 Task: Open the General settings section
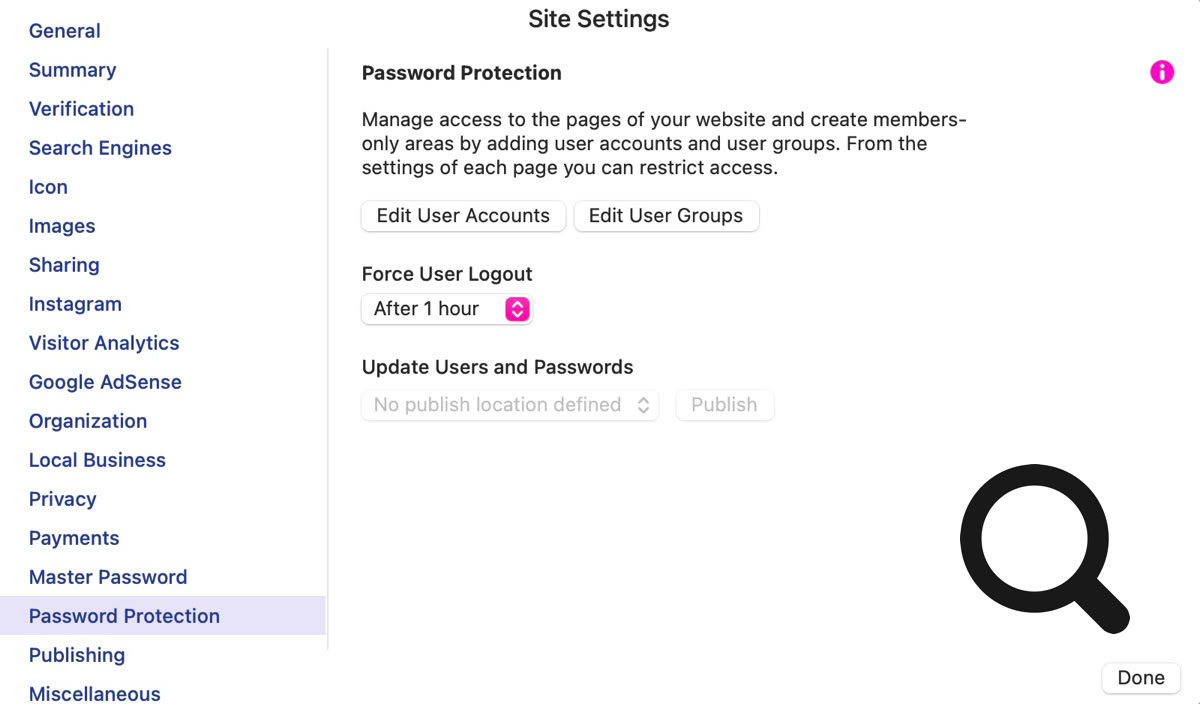(65, 31)
